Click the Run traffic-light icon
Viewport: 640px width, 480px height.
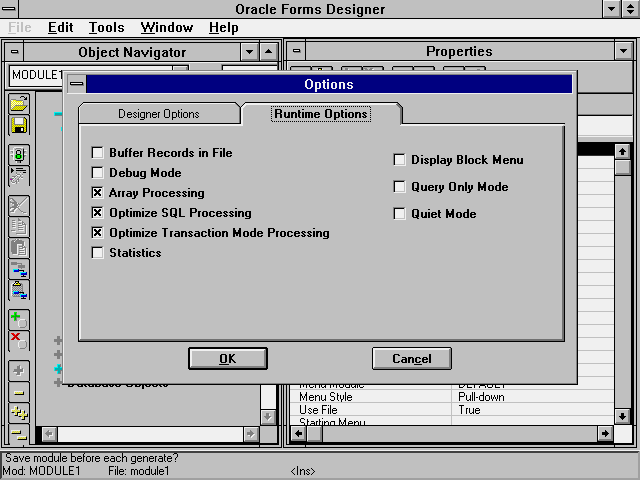click(x=19, y=155)
